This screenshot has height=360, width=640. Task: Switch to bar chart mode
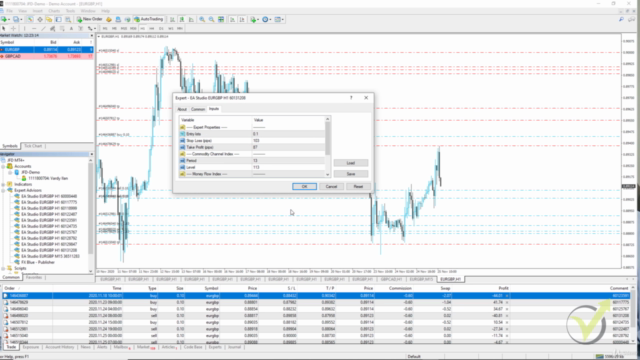tap(172, 19)
